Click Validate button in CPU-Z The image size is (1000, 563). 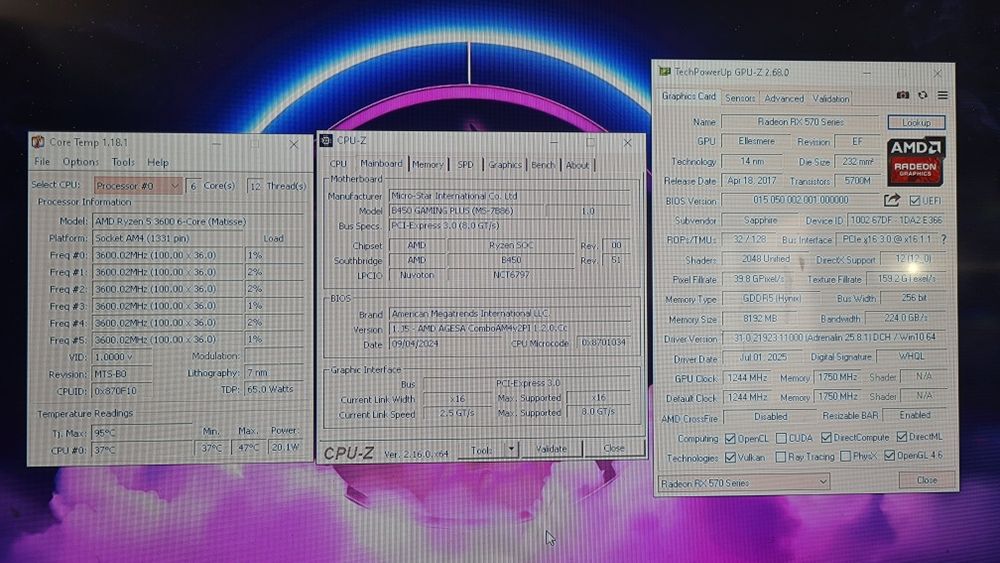(551, 449)
